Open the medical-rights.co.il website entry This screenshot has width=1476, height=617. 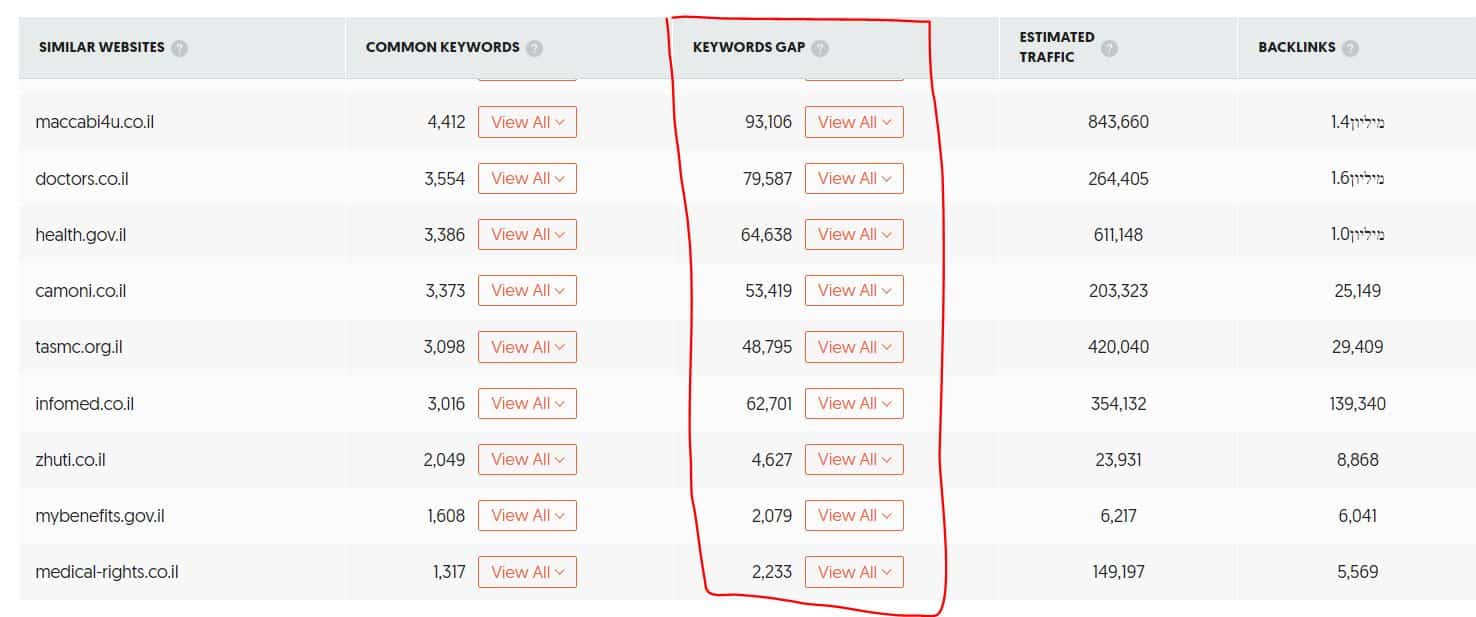pos(107,572)
